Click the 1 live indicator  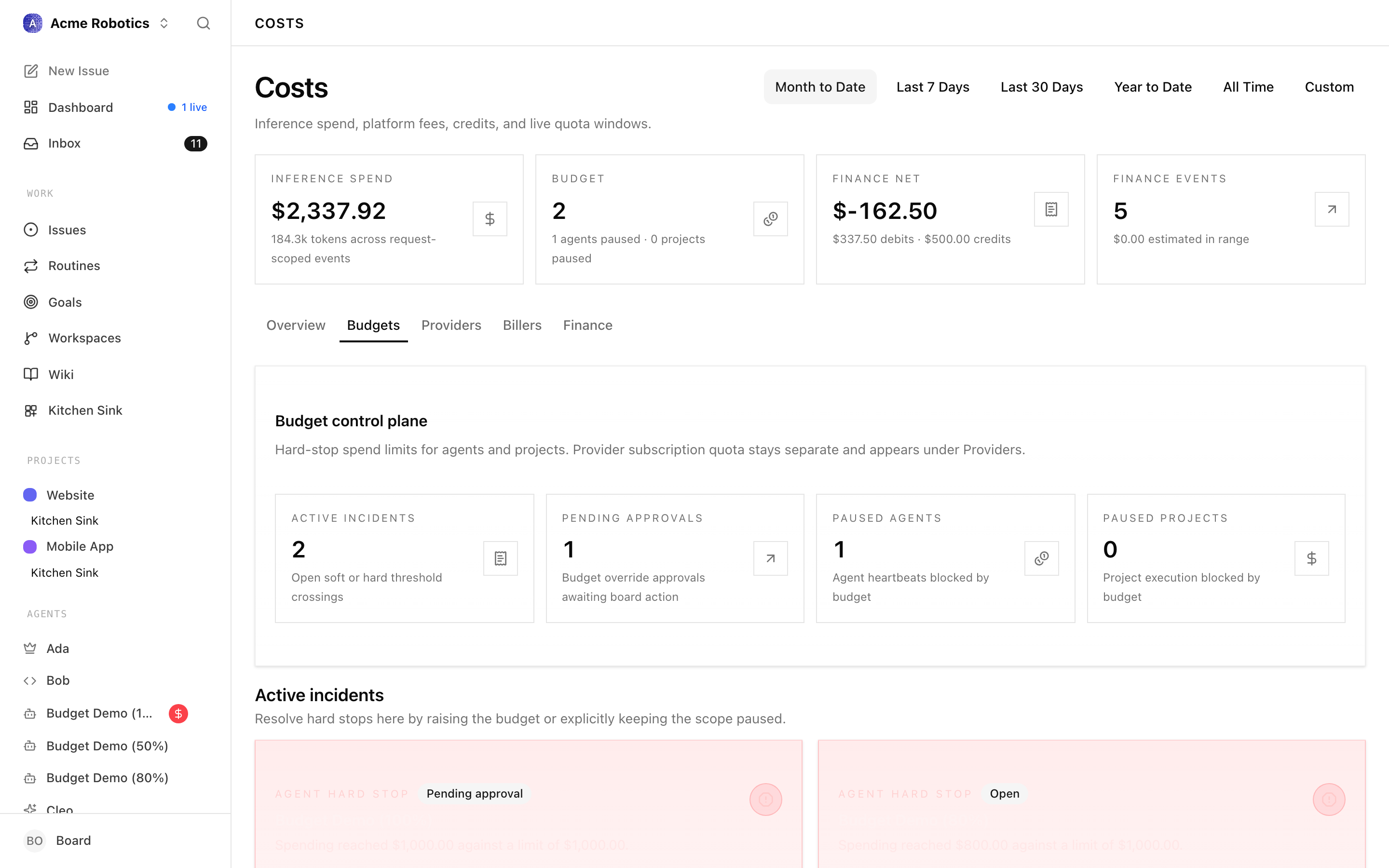188,108
